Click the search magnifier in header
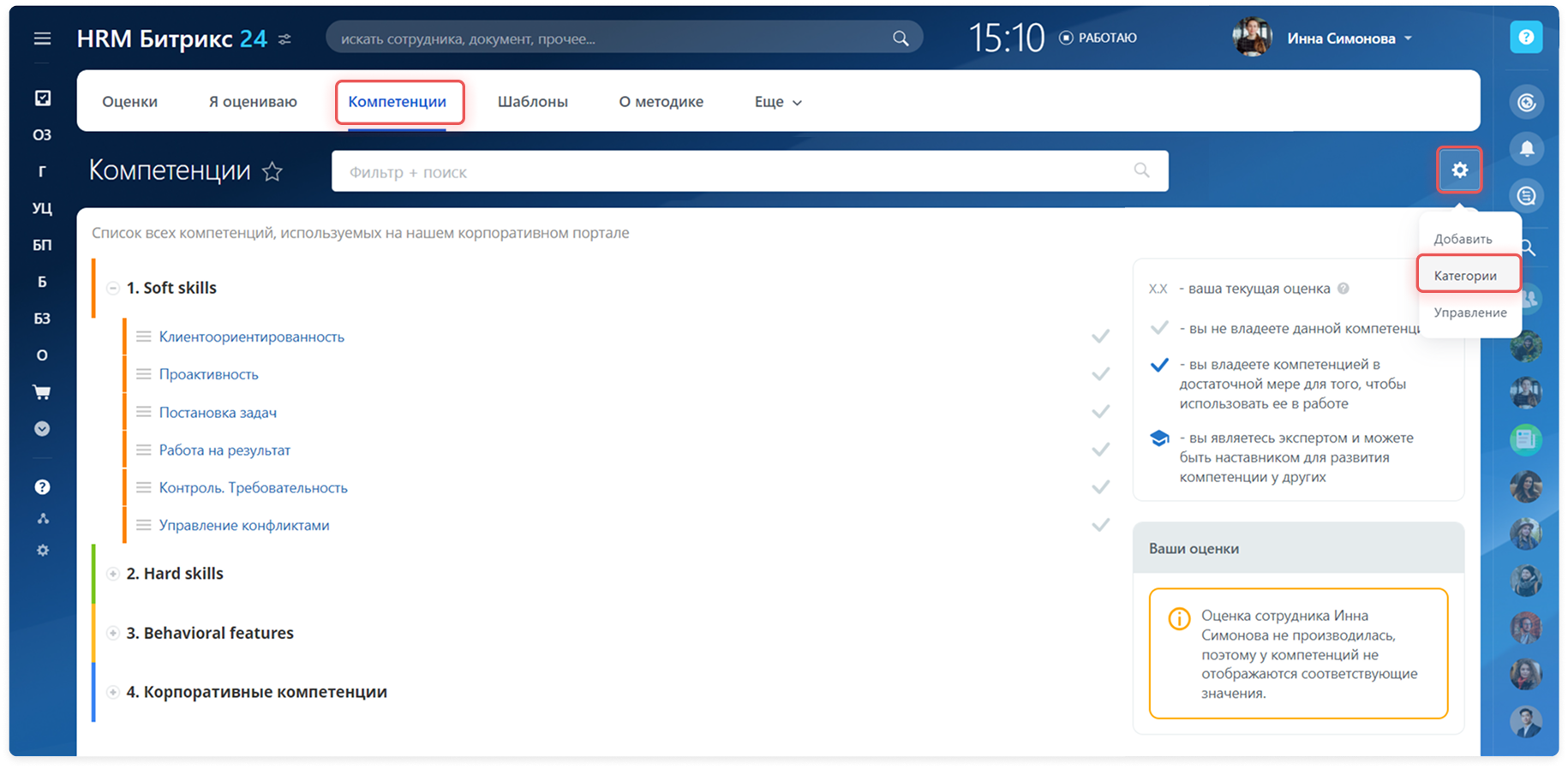The width and height of the screenshot is (1568, 769). (x=901, y=39)
